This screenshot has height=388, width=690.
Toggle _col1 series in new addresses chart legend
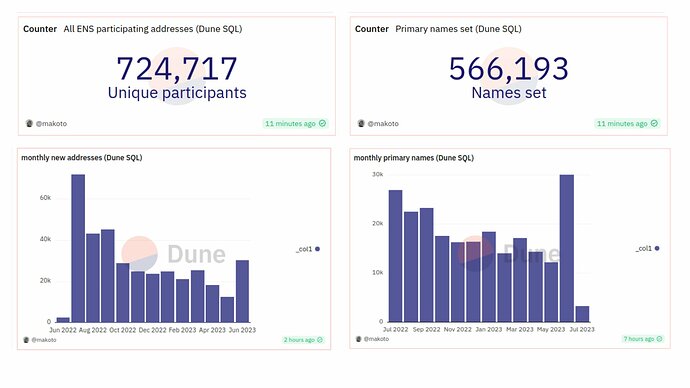308,249
